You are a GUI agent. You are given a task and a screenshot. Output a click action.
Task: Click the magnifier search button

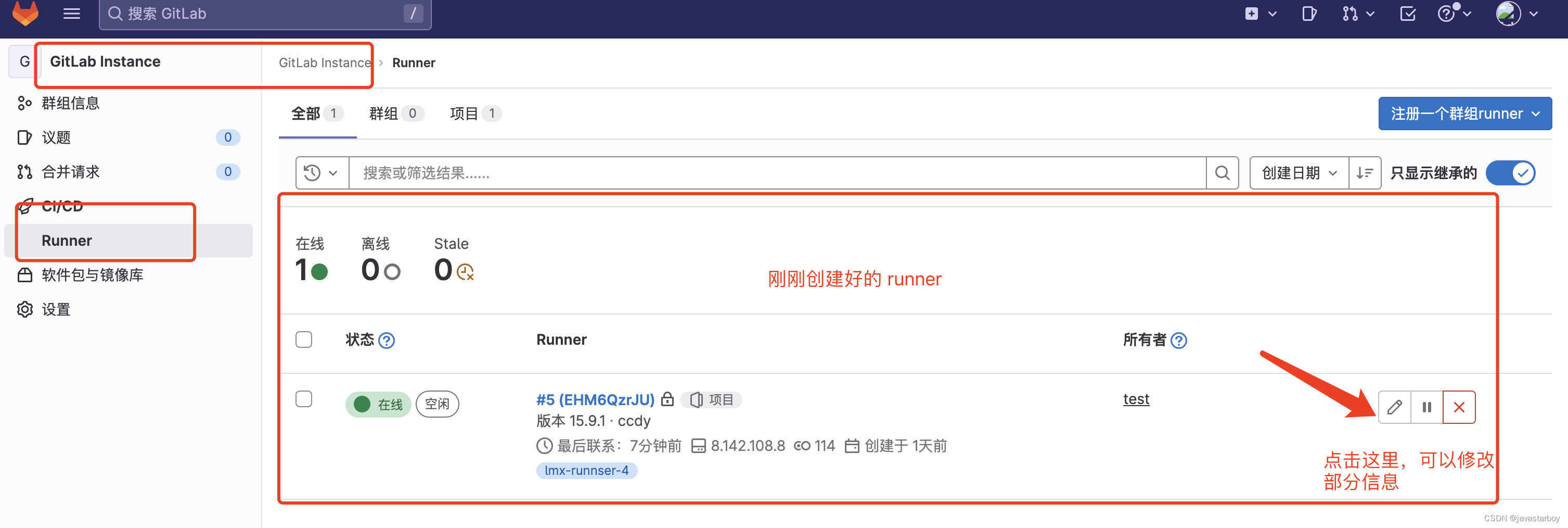pyautogui.click(x=1222, y=173)
